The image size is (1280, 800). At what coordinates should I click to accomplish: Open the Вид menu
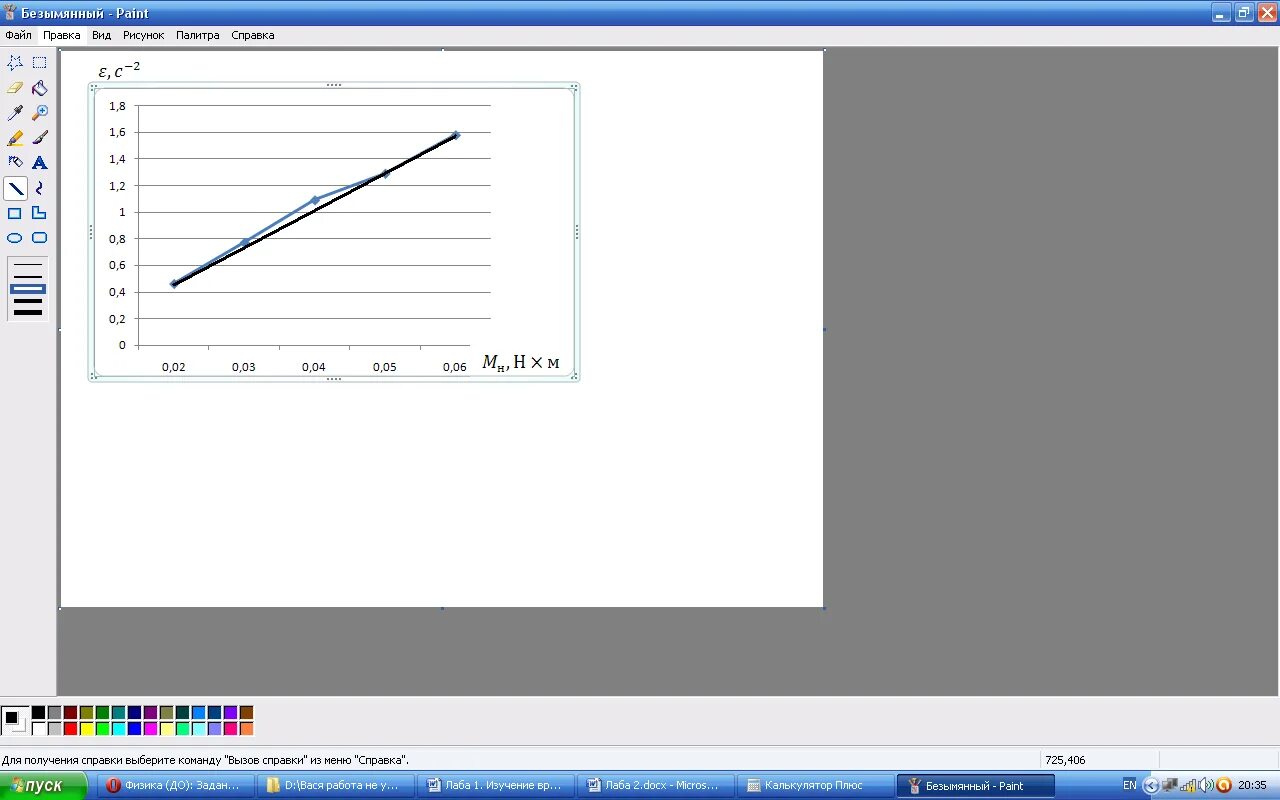102,35
